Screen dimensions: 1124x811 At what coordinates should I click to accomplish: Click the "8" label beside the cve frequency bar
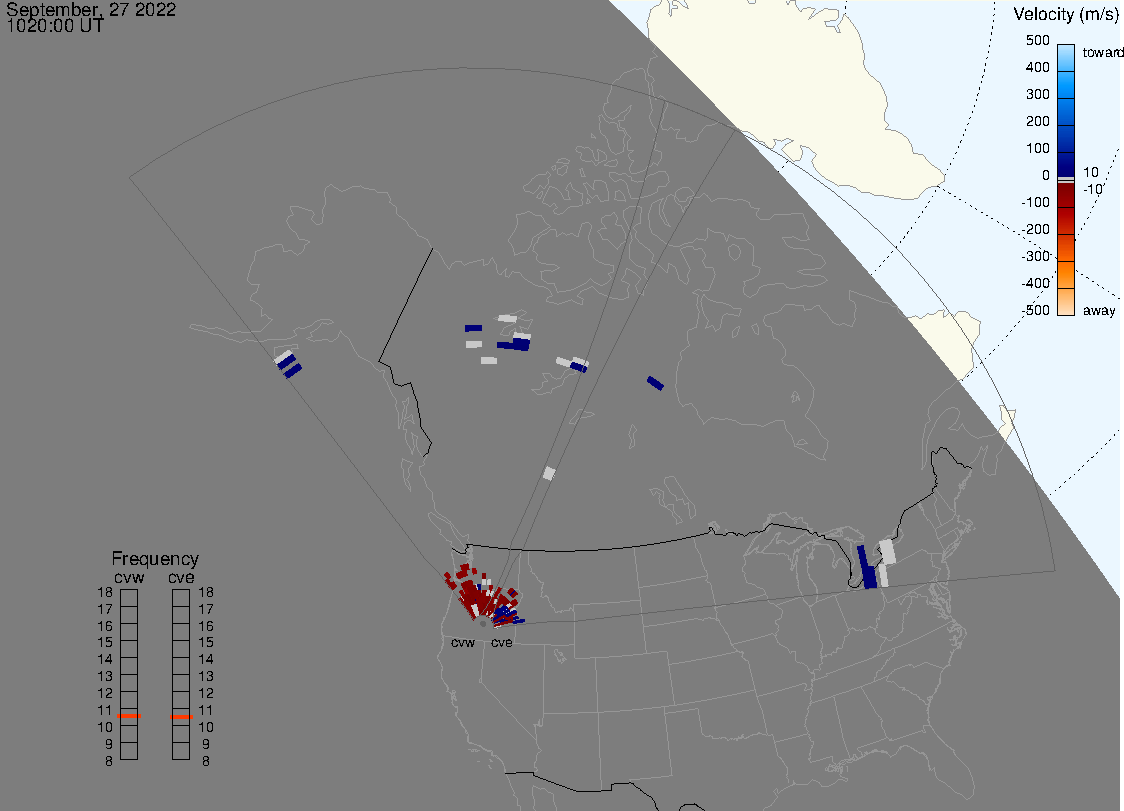(206, 762)
